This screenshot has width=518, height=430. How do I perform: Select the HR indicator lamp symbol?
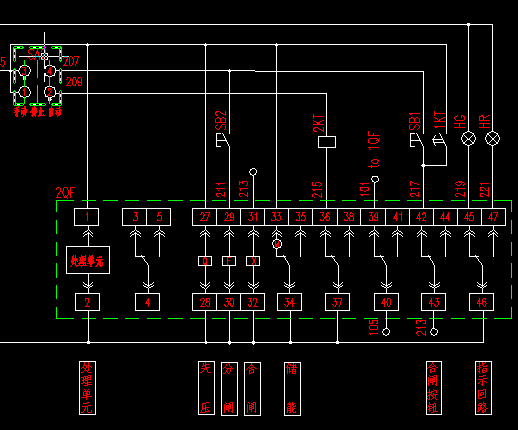[x=492, y=139]
